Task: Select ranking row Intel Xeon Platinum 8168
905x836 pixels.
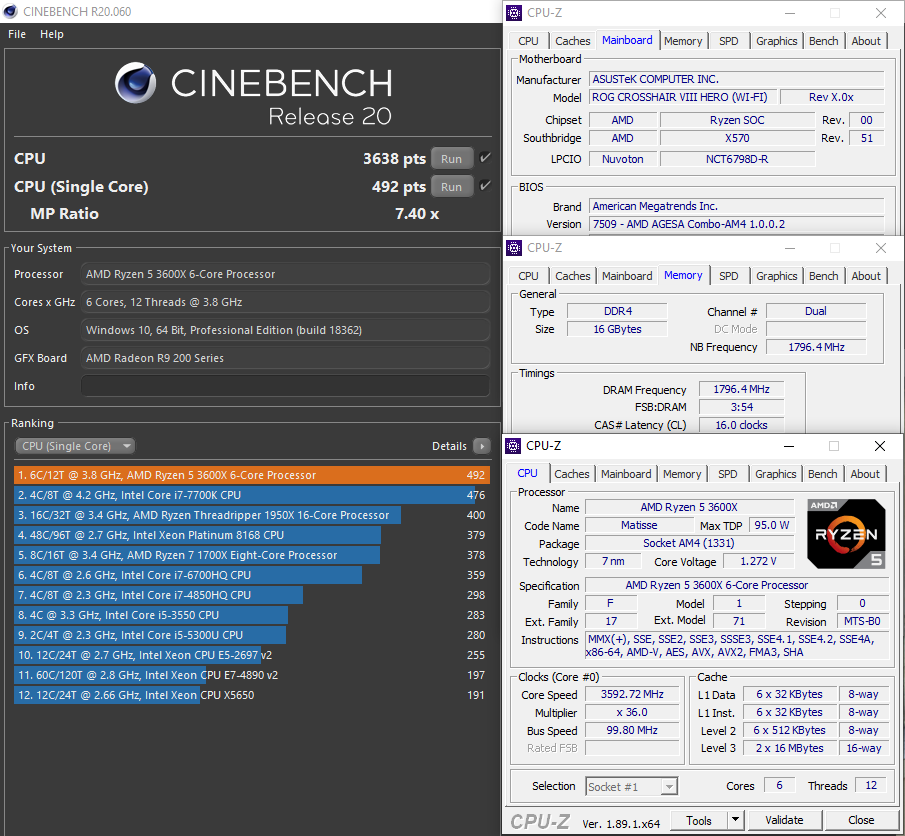Action: [252, 535]
